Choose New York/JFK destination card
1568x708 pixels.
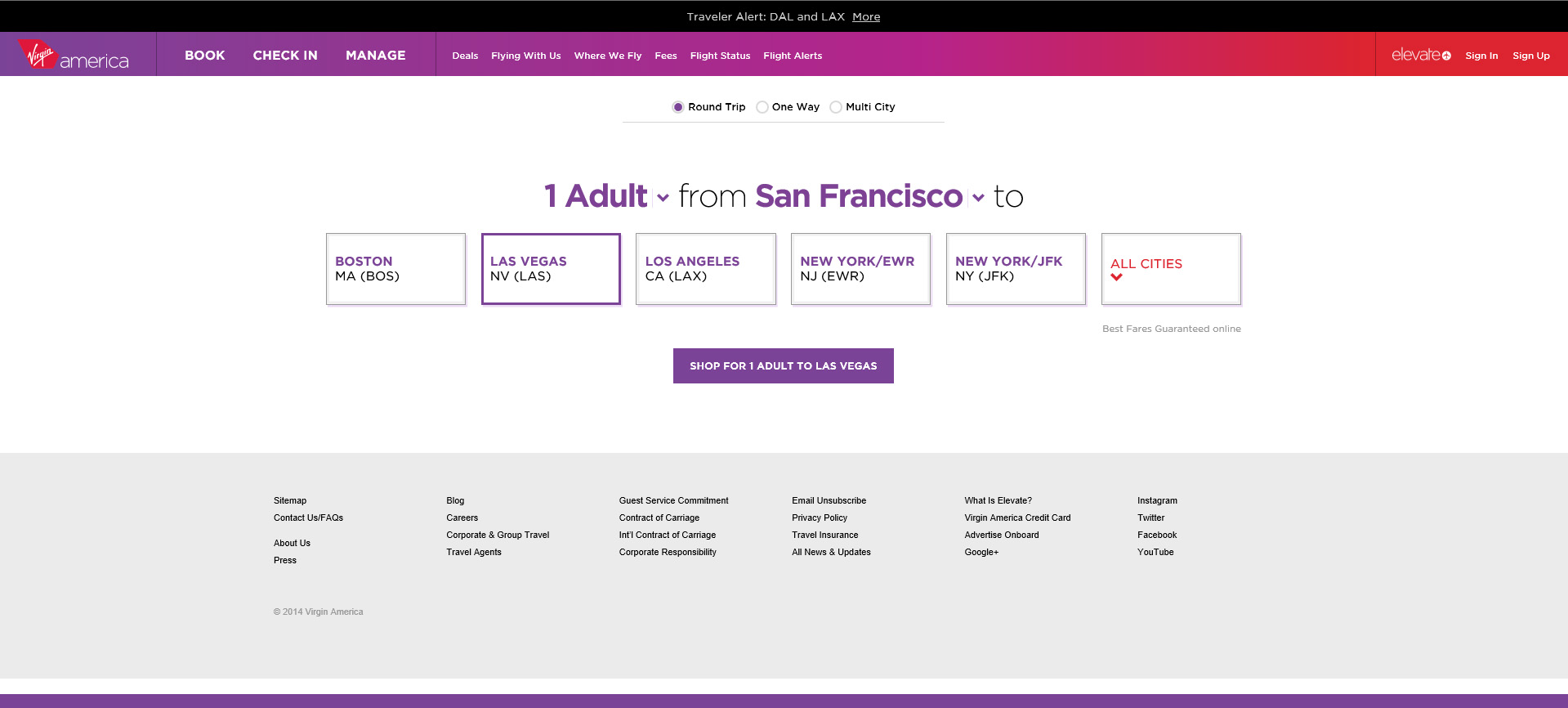point(1016,269)
